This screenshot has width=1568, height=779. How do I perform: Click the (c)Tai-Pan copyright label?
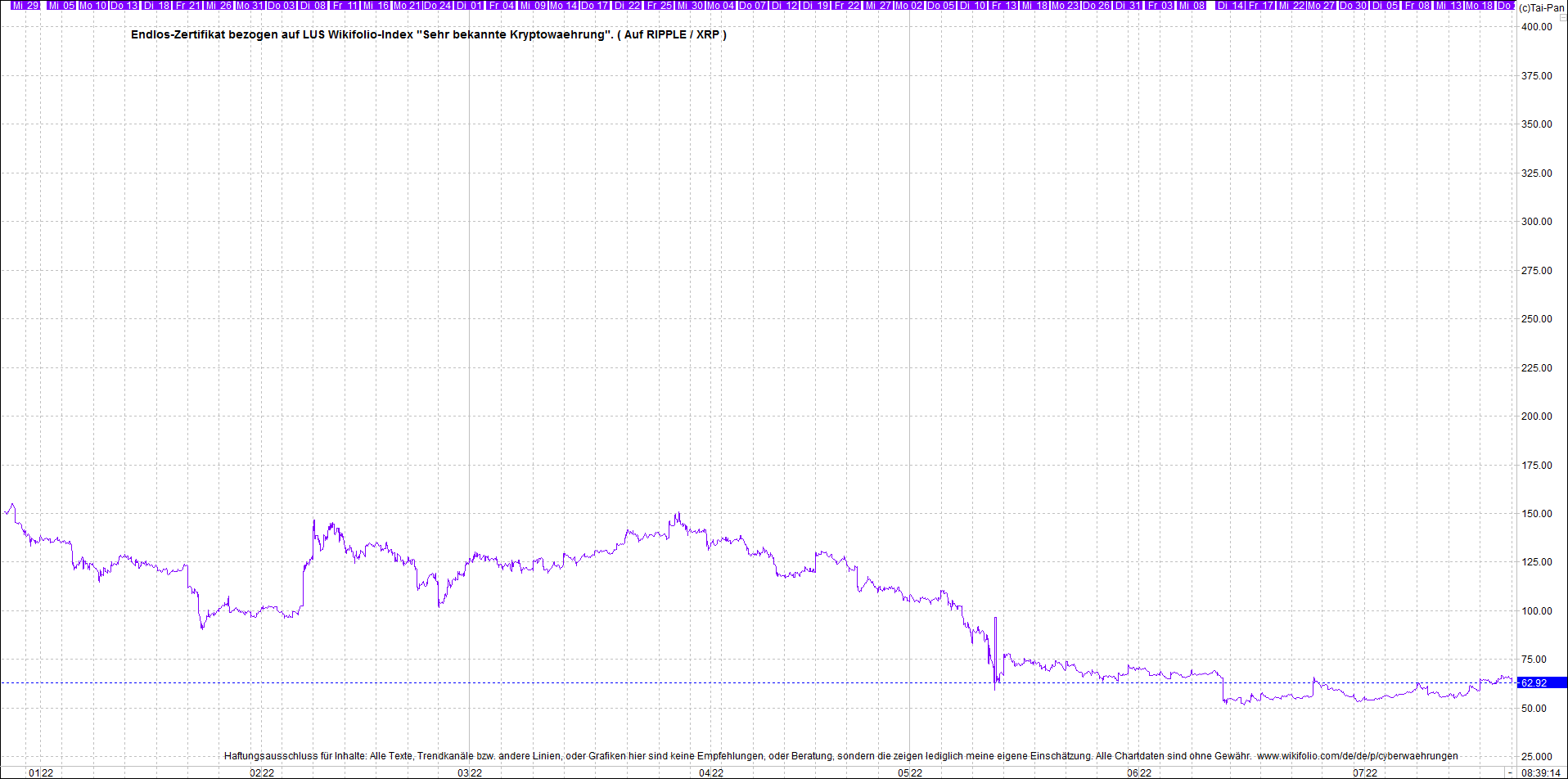pyautogui.click(x=1542, y=7)
